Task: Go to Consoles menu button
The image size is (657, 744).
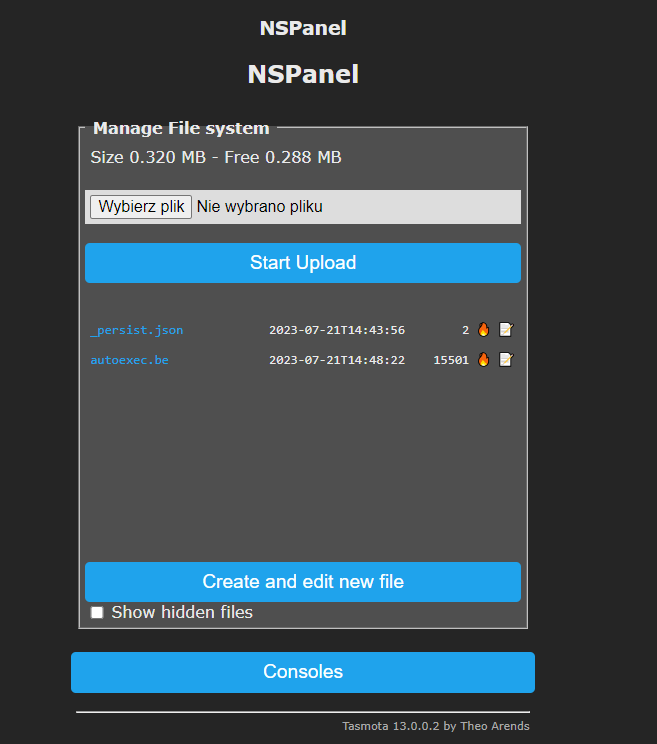Action: [x=303, y=672]
